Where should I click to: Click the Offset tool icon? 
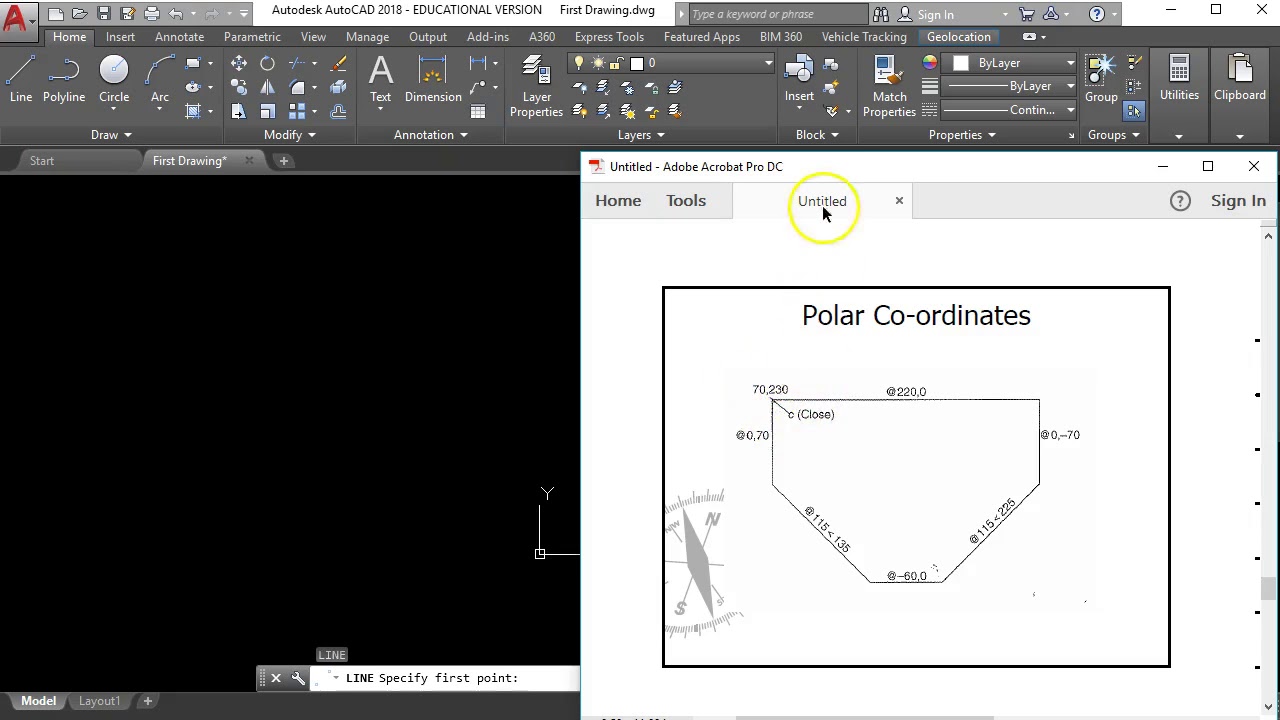tap(338, 111)
